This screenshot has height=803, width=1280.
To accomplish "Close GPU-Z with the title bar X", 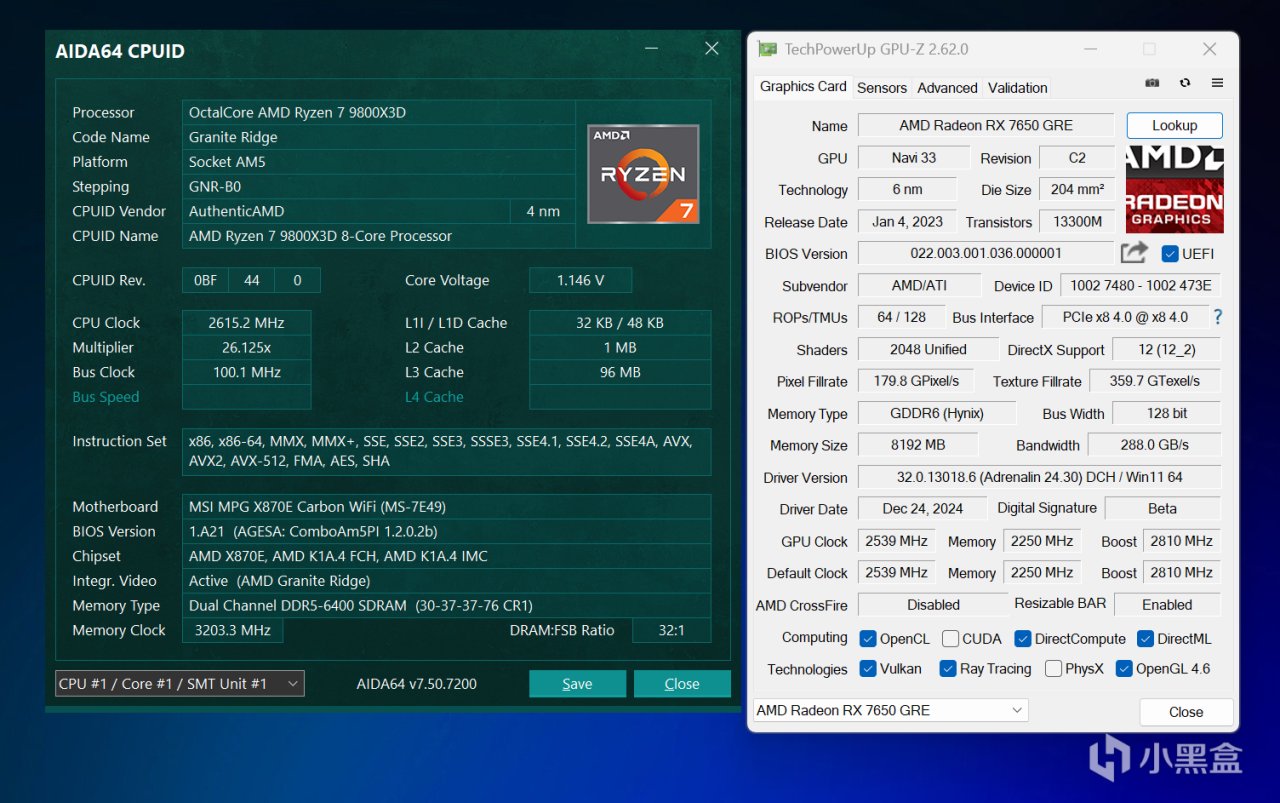I will point(1210,49).
